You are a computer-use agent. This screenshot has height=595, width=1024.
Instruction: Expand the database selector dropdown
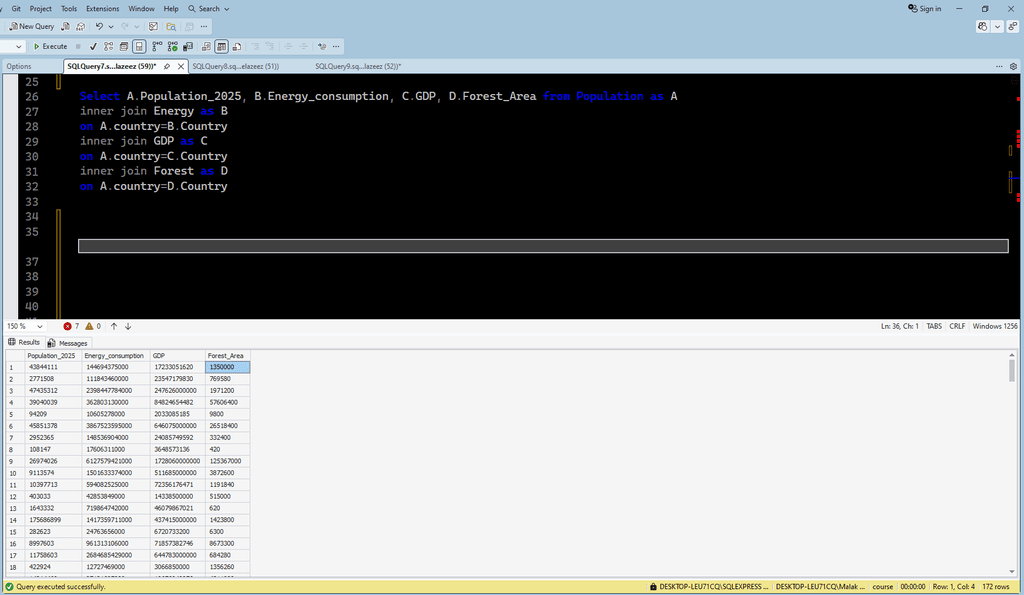tap(19, 46)
